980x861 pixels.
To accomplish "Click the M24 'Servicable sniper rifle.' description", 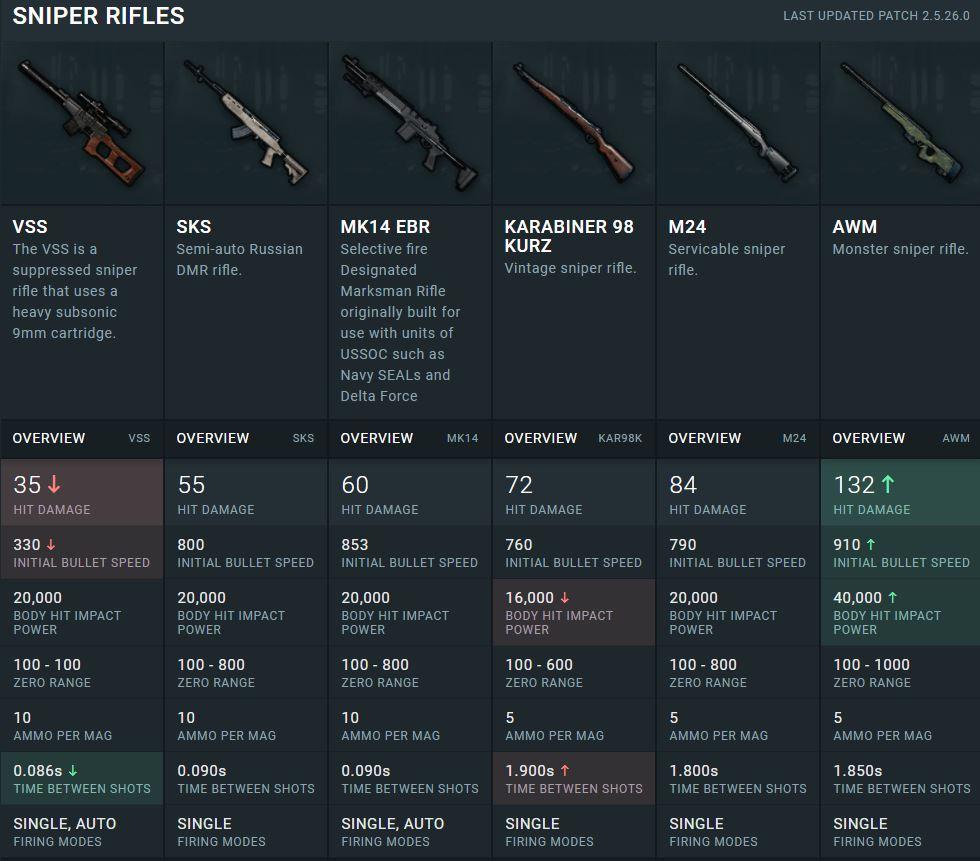I will tap(726, 259).
